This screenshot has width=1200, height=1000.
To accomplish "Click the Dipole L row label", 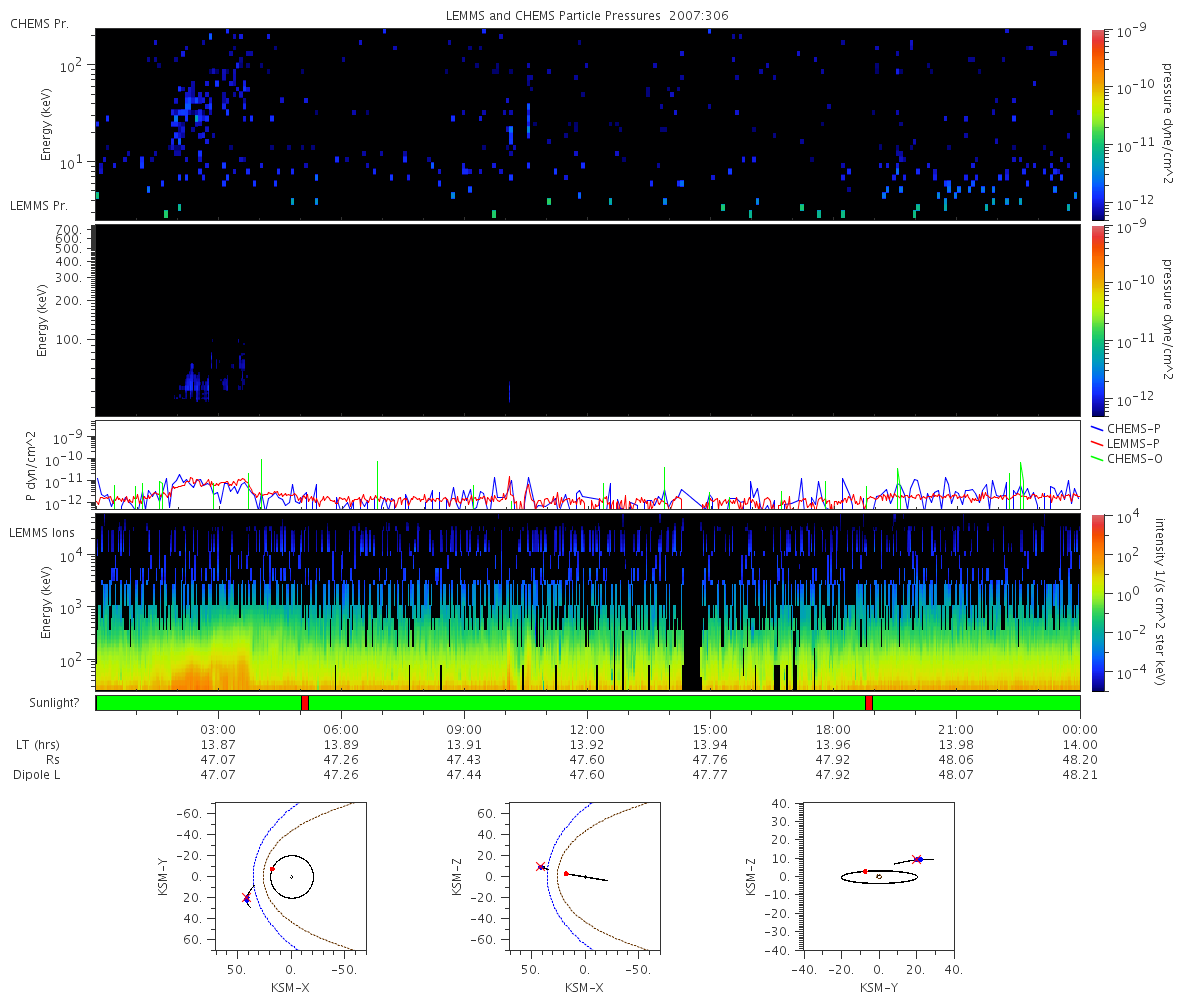I will click(36, 775).
